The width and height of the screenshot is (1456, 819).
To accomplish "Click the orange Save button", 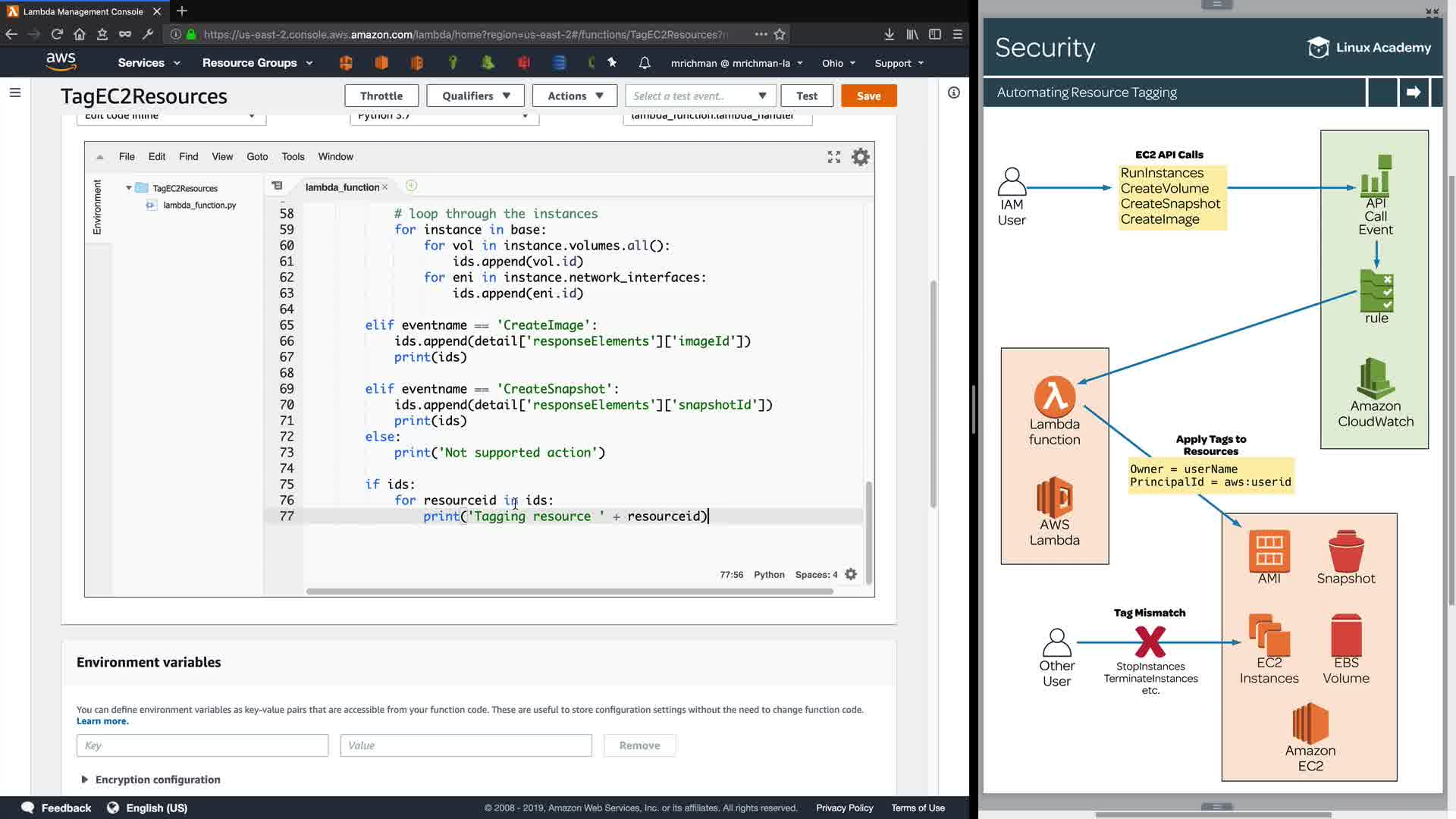I will (868, 96).
